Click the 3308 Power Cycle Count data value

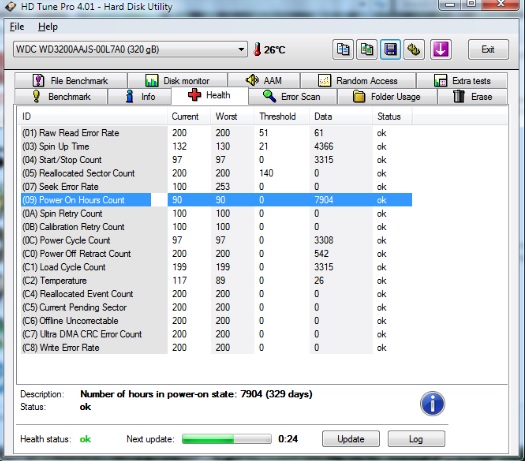point(323,240)
